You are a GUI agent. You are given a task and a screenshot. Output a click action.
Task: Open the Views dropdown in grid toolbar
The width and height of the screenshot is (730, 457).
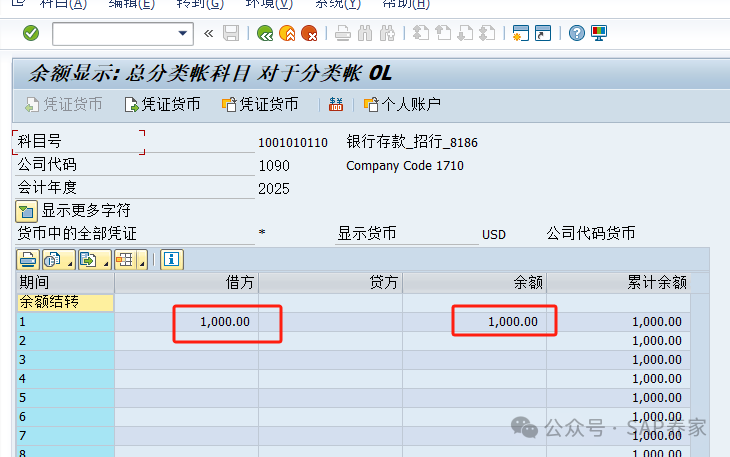pyautogui.click(x=58, y=260)
